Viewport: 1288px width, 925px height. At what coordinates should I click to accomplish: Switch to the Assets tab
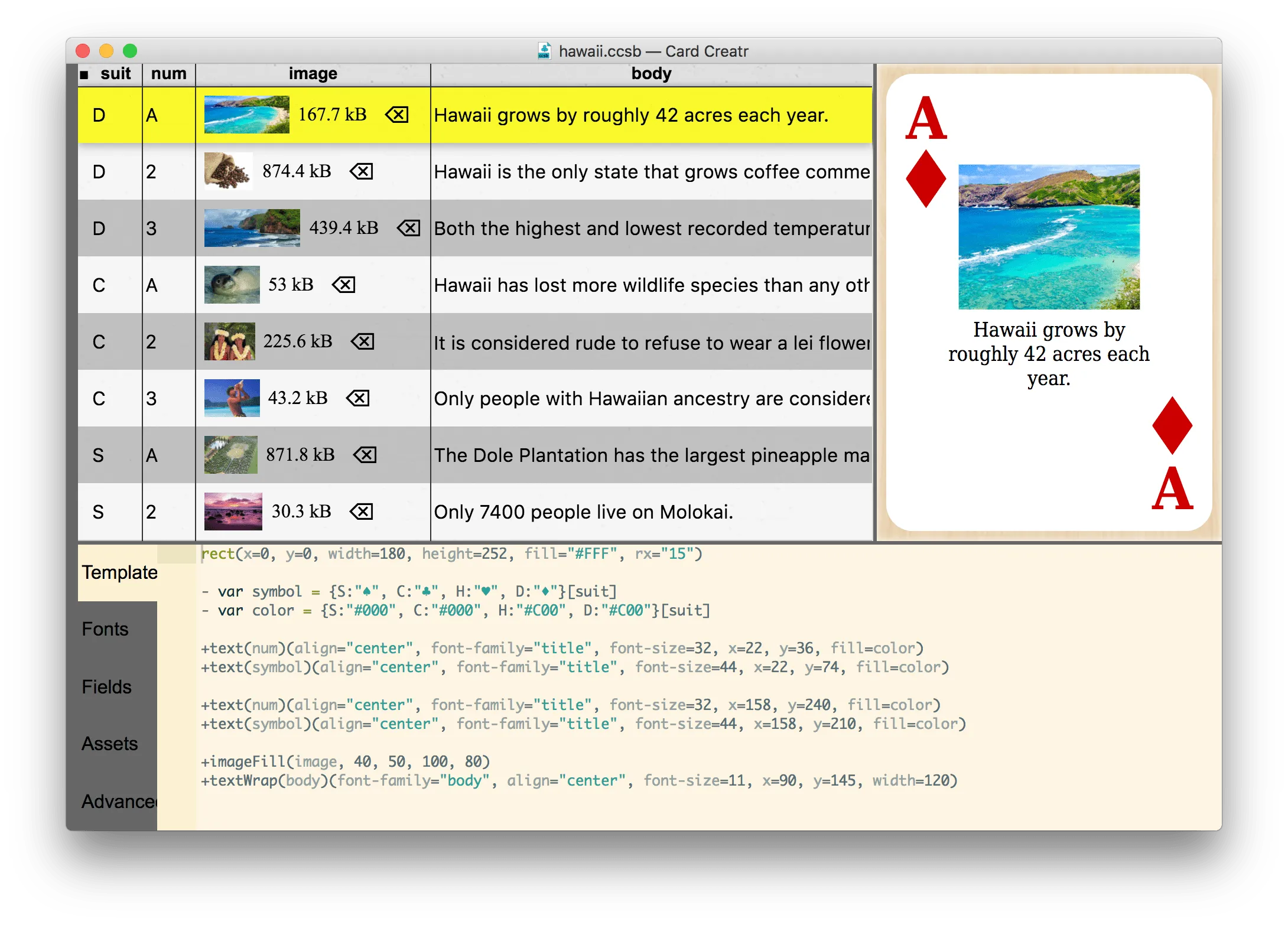[109, 744]
